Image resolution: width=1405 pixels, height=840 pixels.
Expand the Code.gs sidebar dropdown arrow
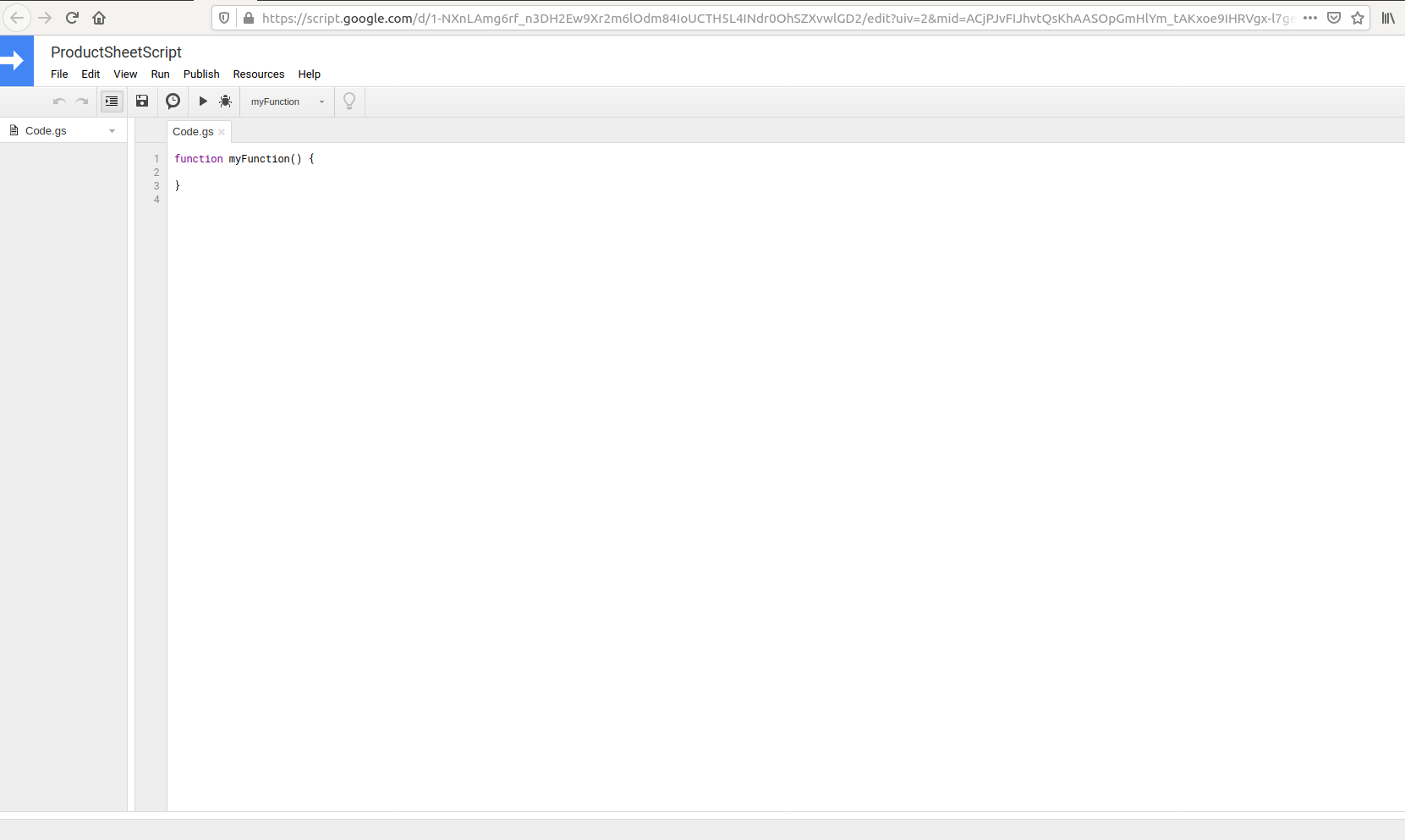click(113, 130)
